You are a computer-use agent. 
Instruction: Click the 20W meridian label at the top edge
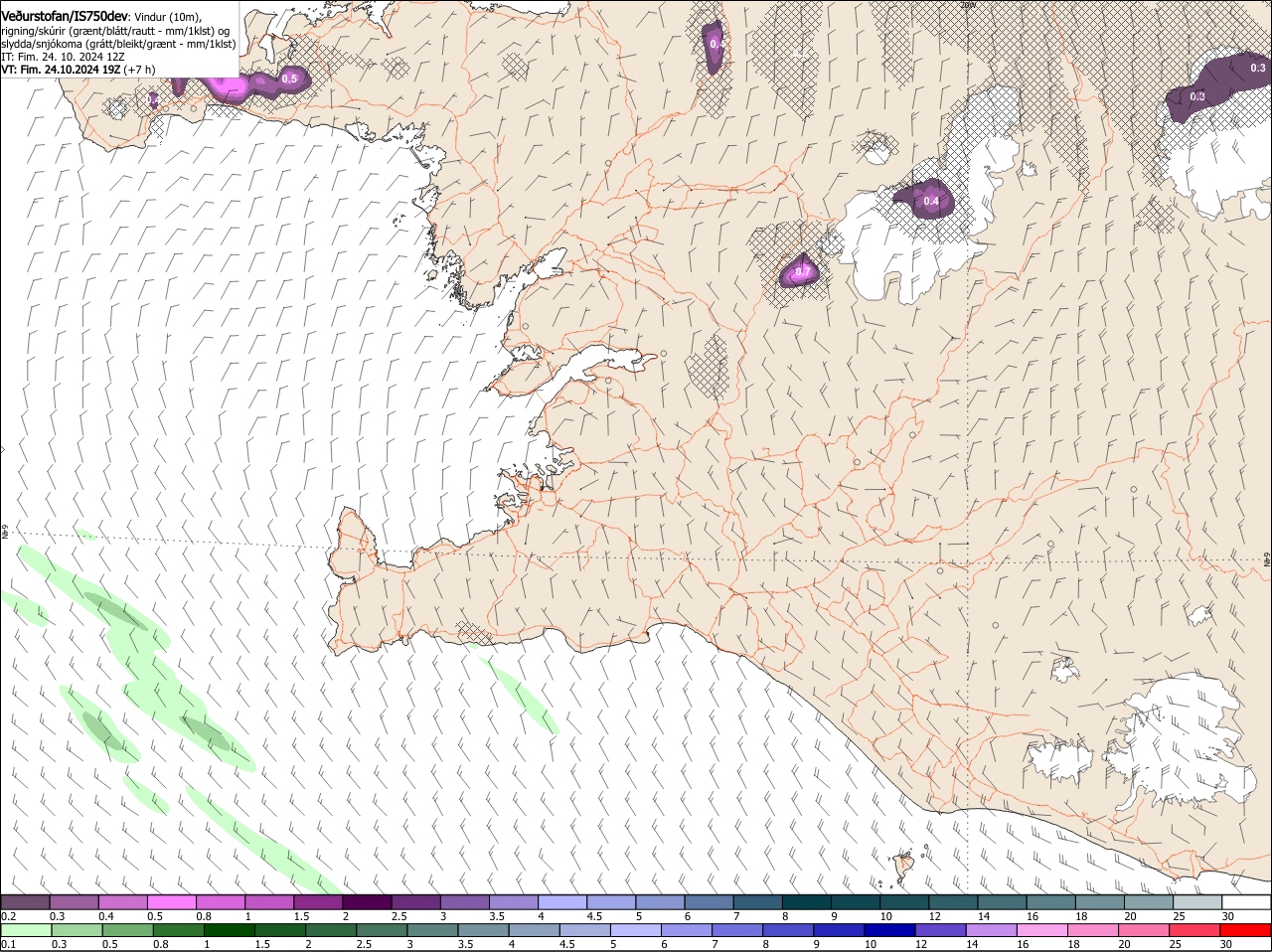click(x=969, y=5)
